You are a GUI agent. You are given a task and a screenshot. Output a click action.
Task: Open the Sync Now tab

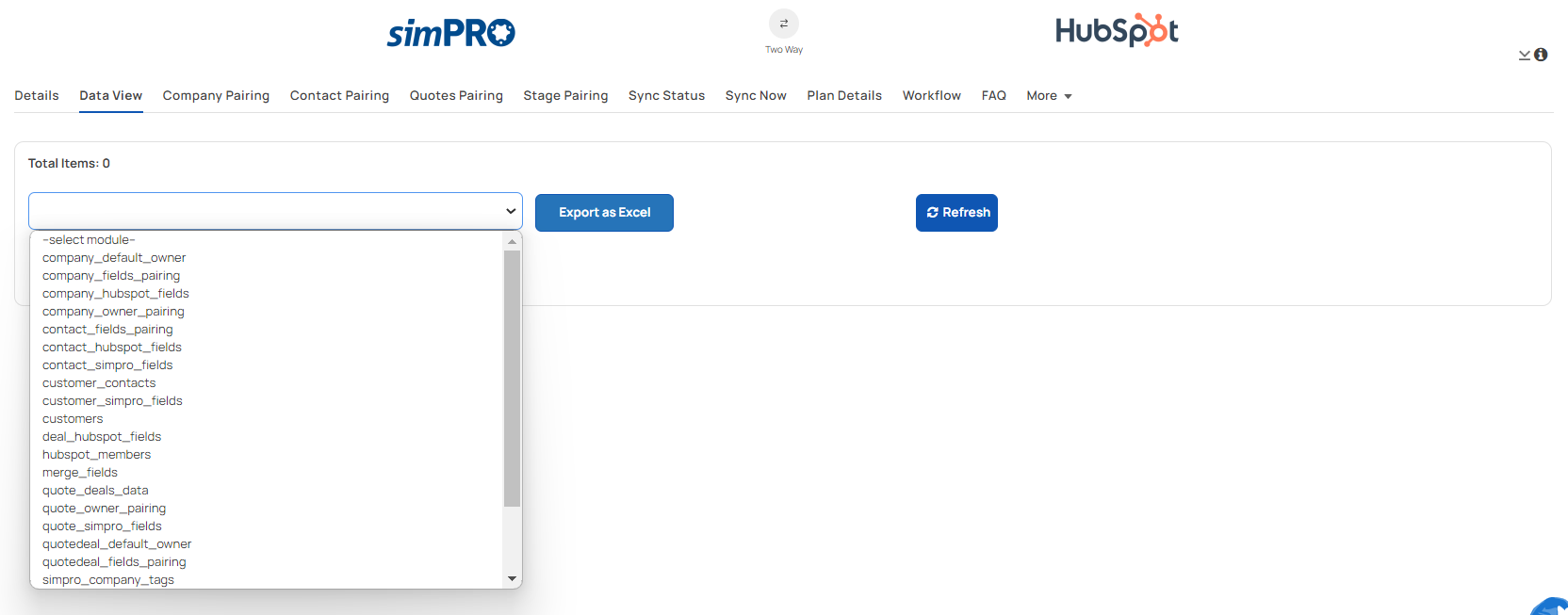pos(756,95)
